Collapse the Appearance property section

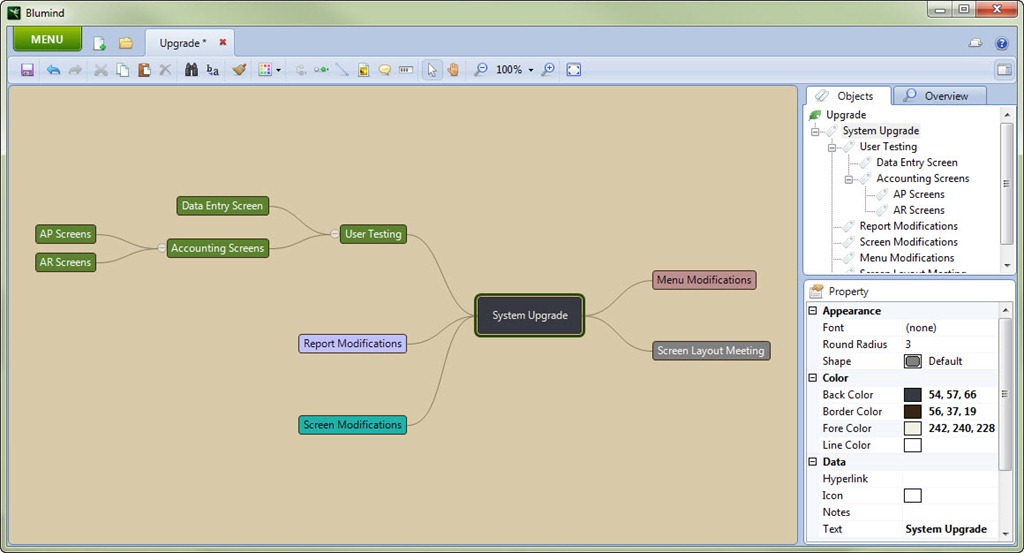pos(813,311)
